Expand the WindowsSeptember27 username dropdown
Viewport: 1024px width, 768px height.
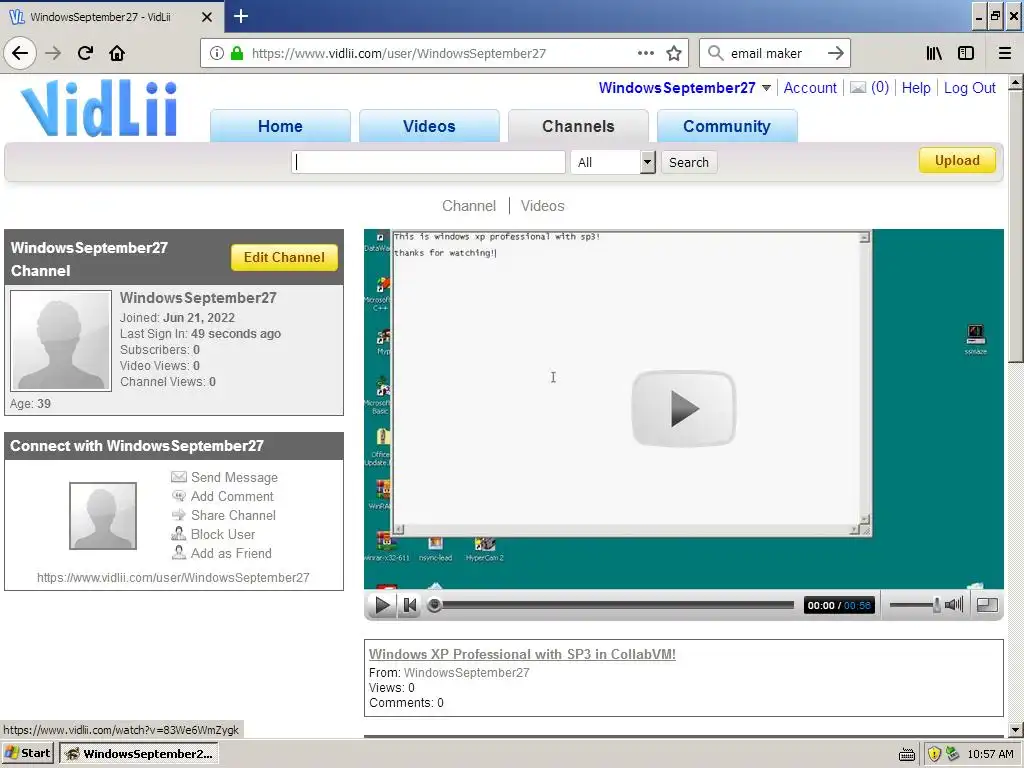766,88
